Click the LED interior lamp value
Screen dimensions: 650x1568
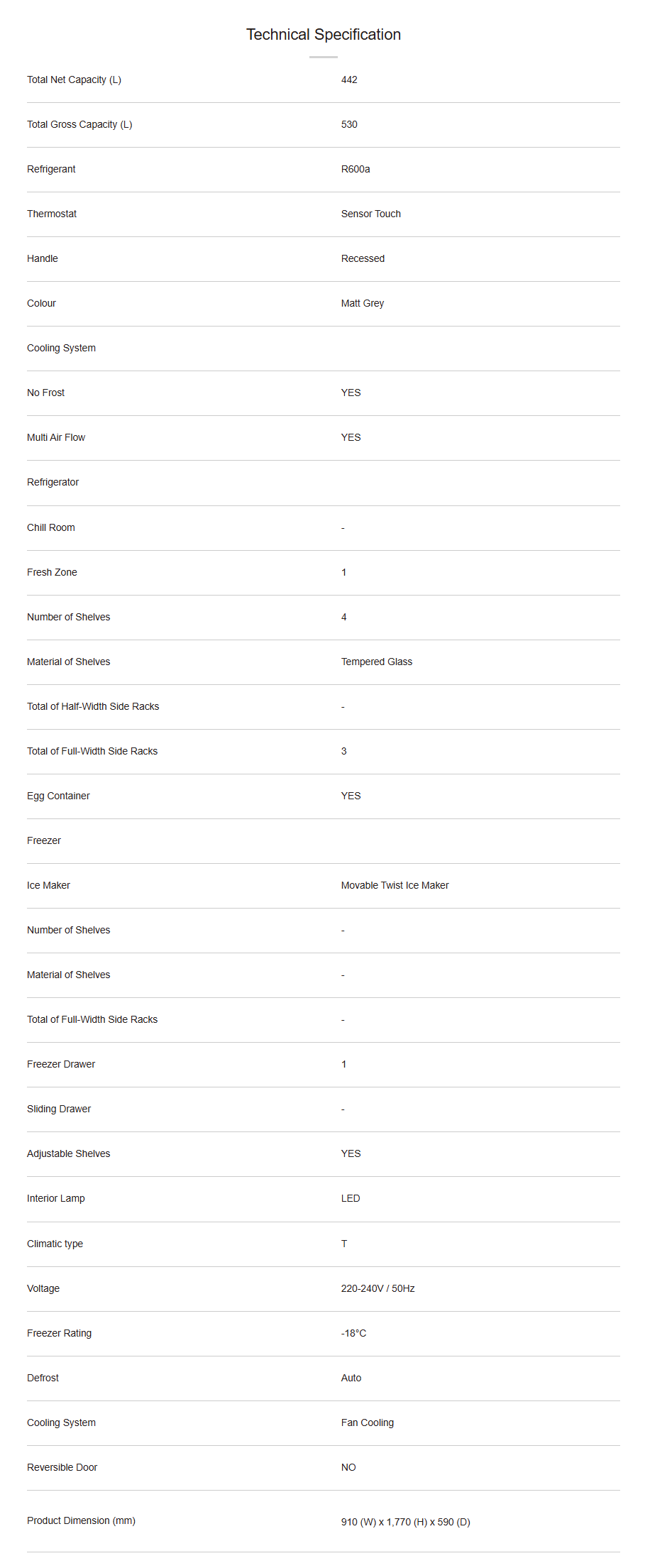(351, 1198)
